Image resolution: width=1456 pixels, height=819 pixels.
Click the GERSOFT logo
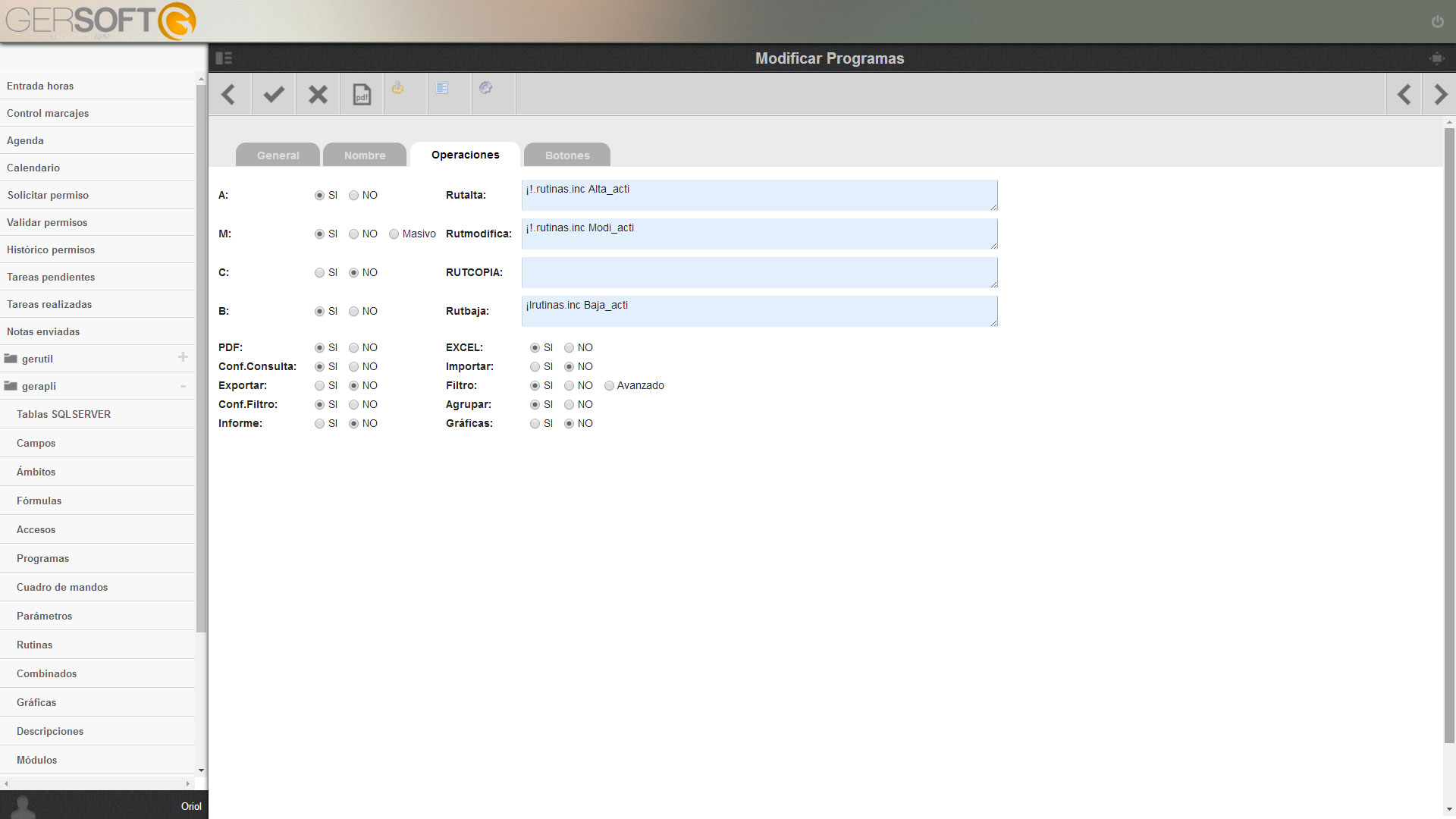[101, 21]
